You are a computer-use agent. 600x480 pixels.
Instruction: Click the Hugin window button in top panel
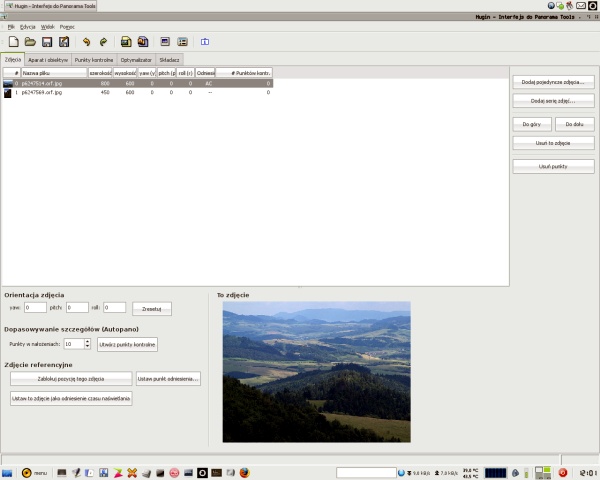click(51, 6)
